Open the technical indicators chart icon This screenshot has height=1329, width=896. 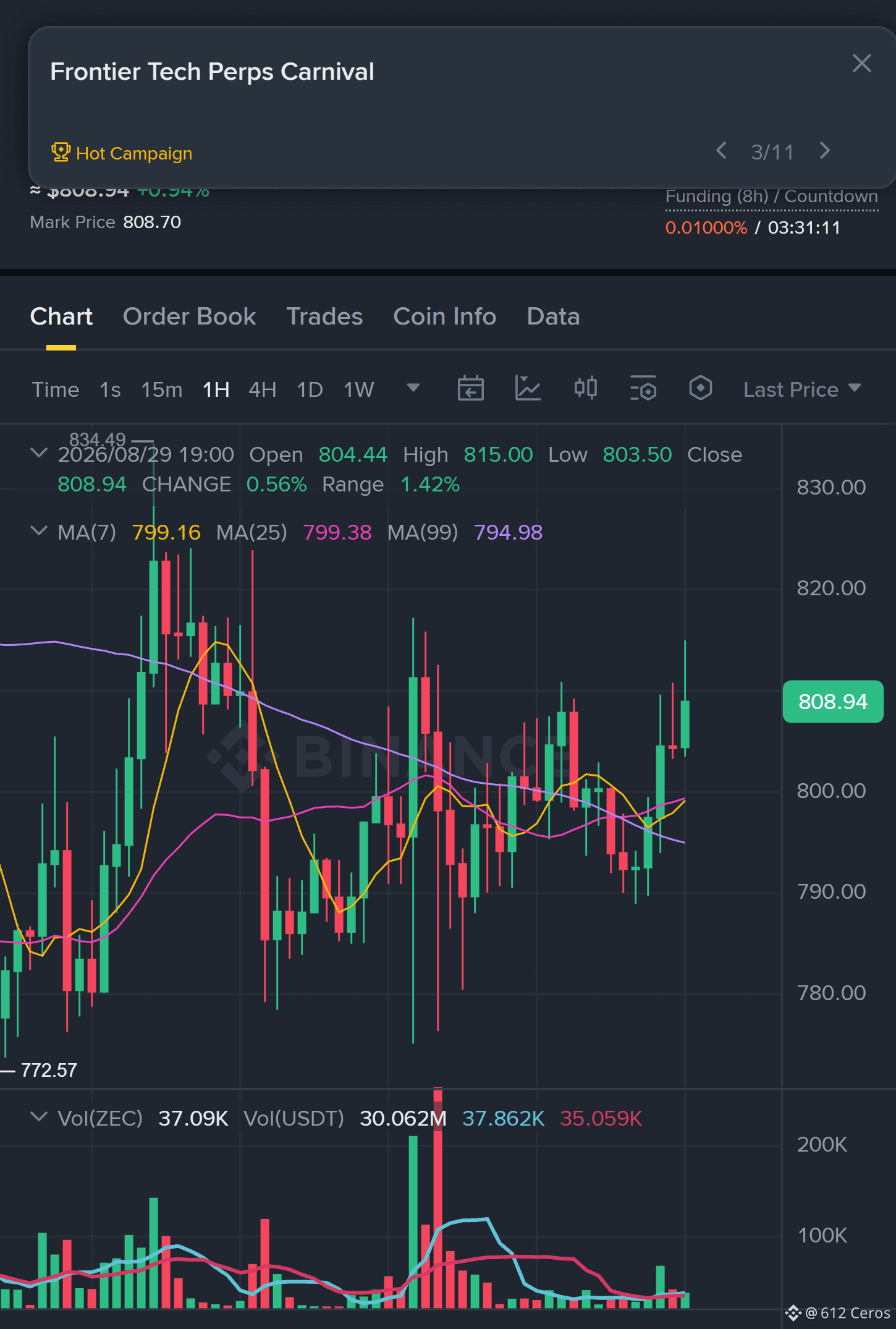(528, 388)
